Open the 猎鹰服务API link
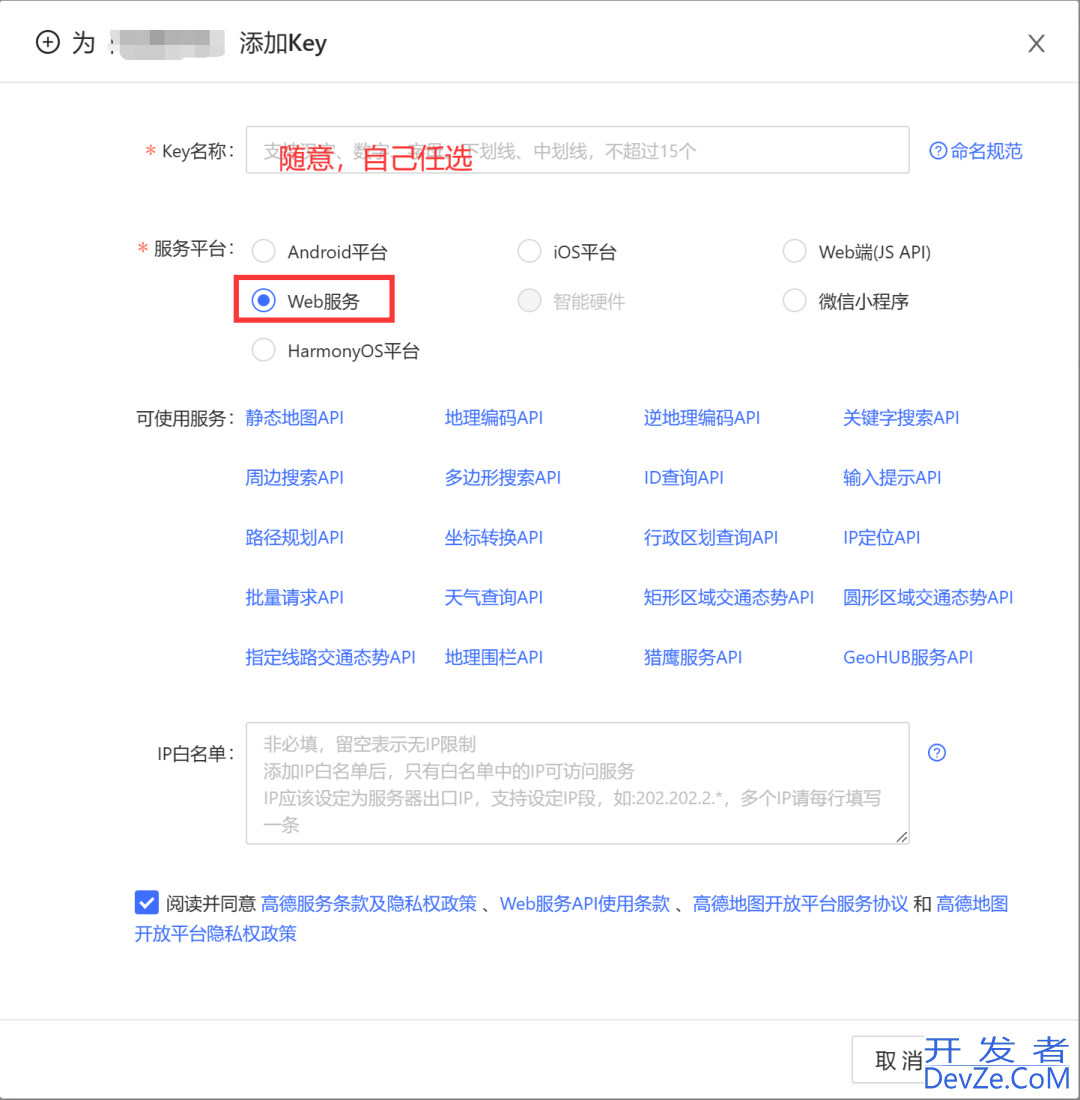Image resolution: width=1080 pixels, height=1100 pixels. tap(693, 657)
